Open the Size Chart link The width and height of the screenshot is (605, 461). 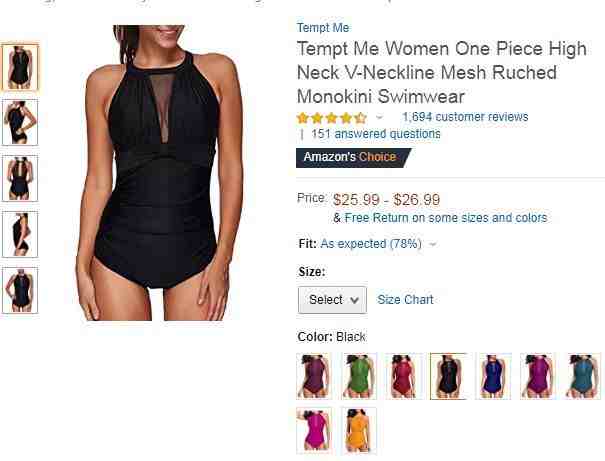click(405, 299)
